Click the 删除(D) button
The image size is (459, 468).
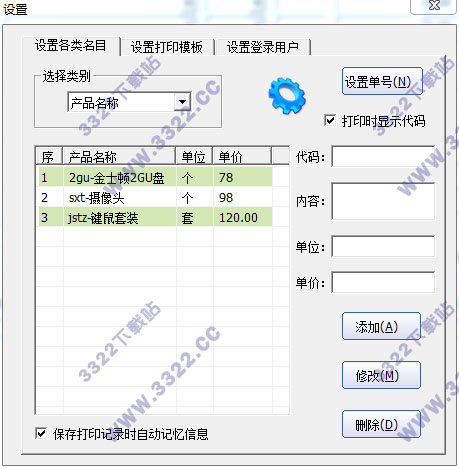tap(381, 424)
